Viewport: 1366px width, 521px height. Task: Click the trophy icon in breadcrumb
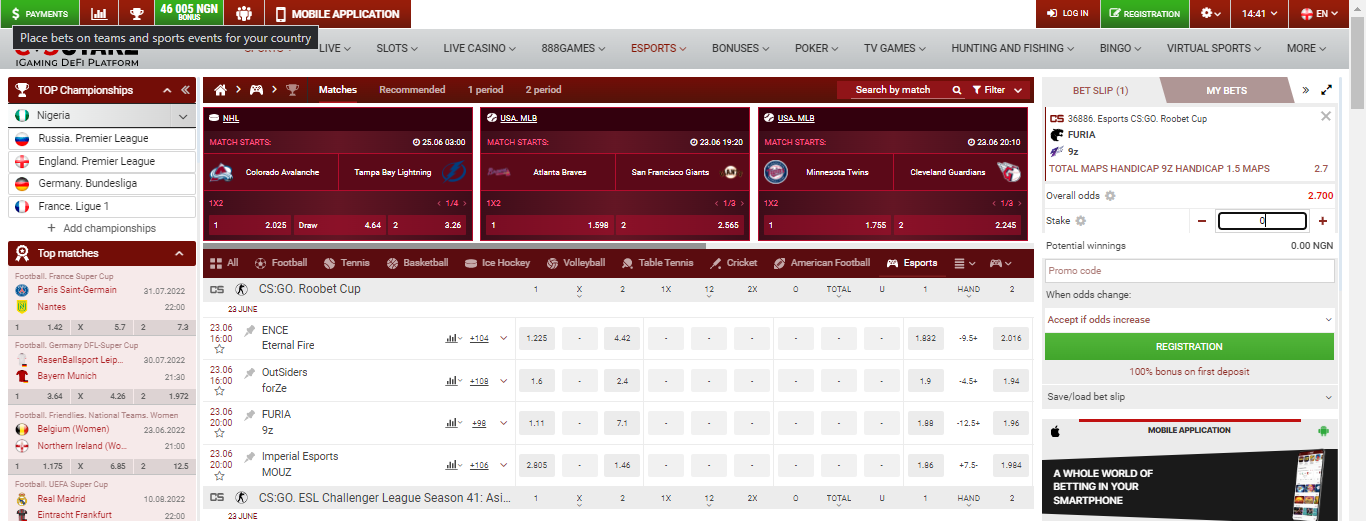pos(292,90)
